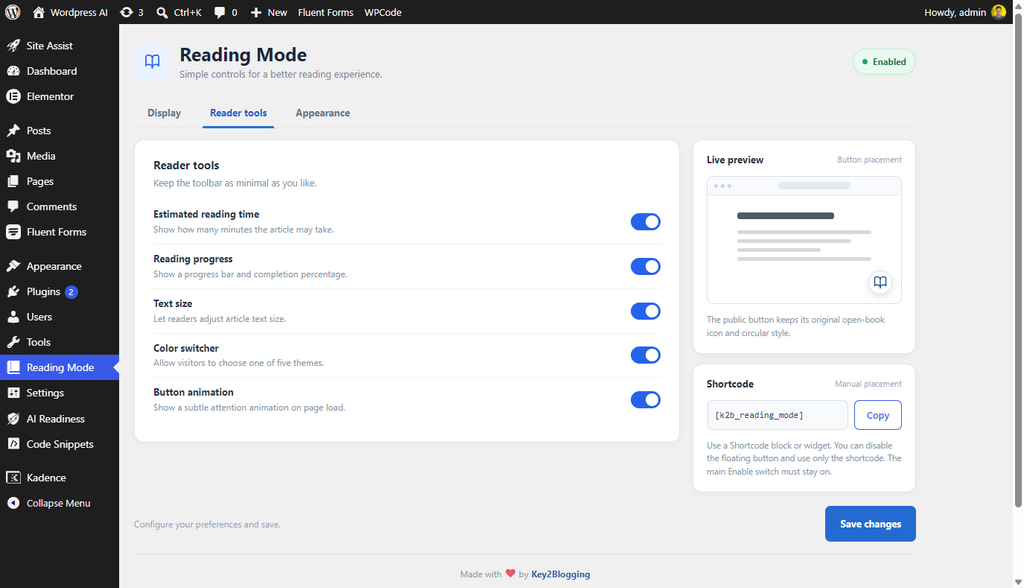Click the k2b_reading_mode shortcode field
This screenshot has height=588, width=1024.
coord(777,415)
